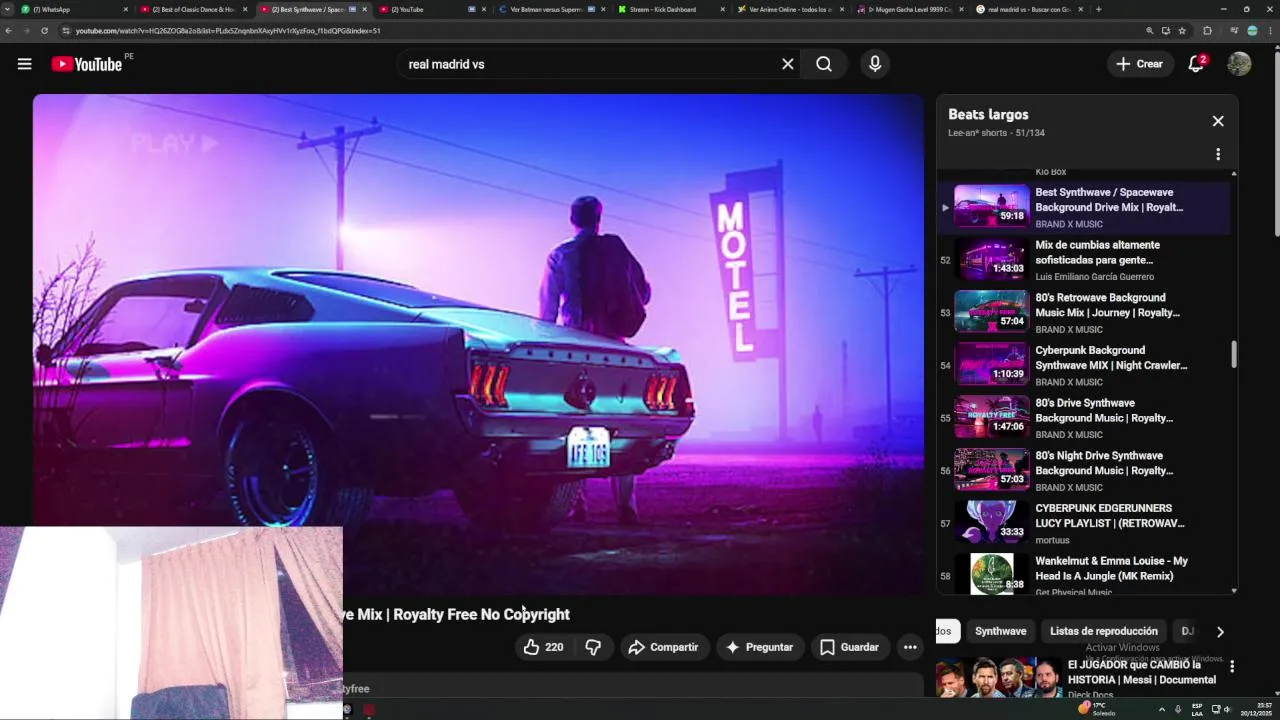
Task: Switch to Ver Anime Online tab
Action: click(x=790, y=9)
